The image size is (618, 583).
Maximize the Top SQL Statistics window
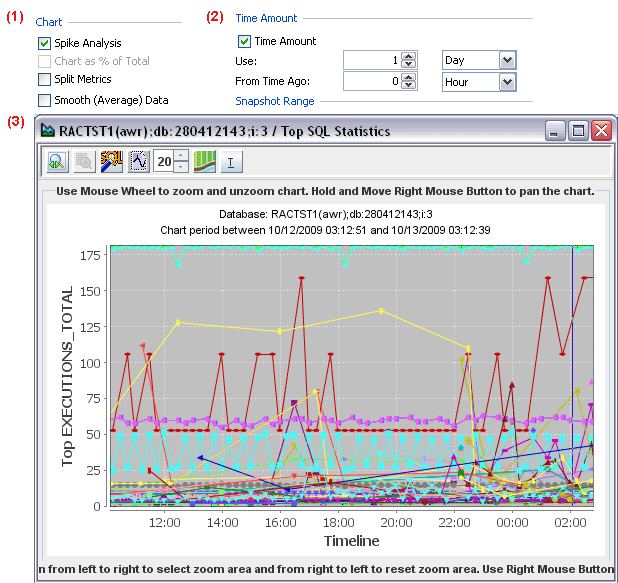tap(578, 130)
